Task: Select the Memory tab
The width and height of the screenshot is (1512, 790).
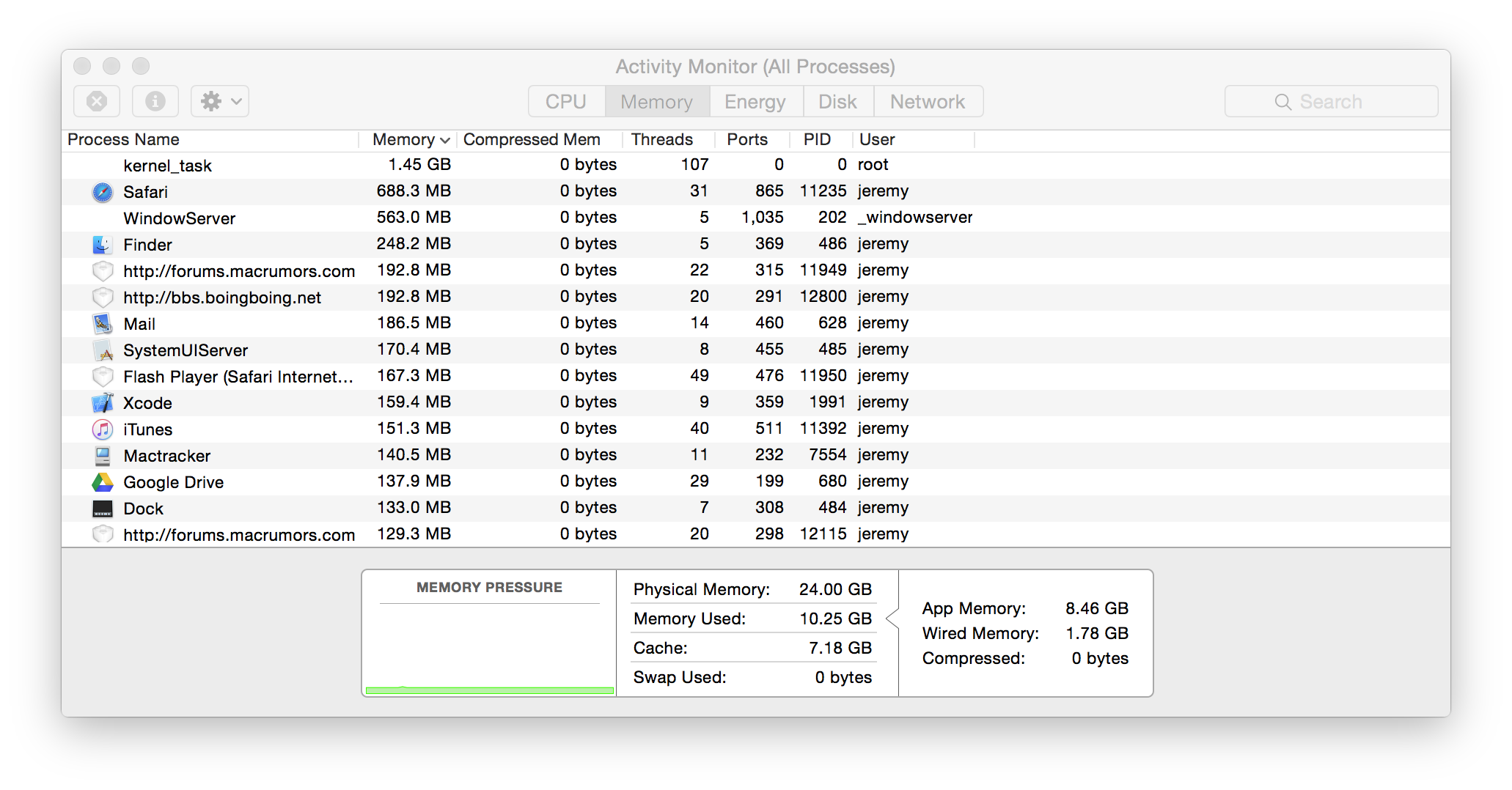Action: coord(657,101)
